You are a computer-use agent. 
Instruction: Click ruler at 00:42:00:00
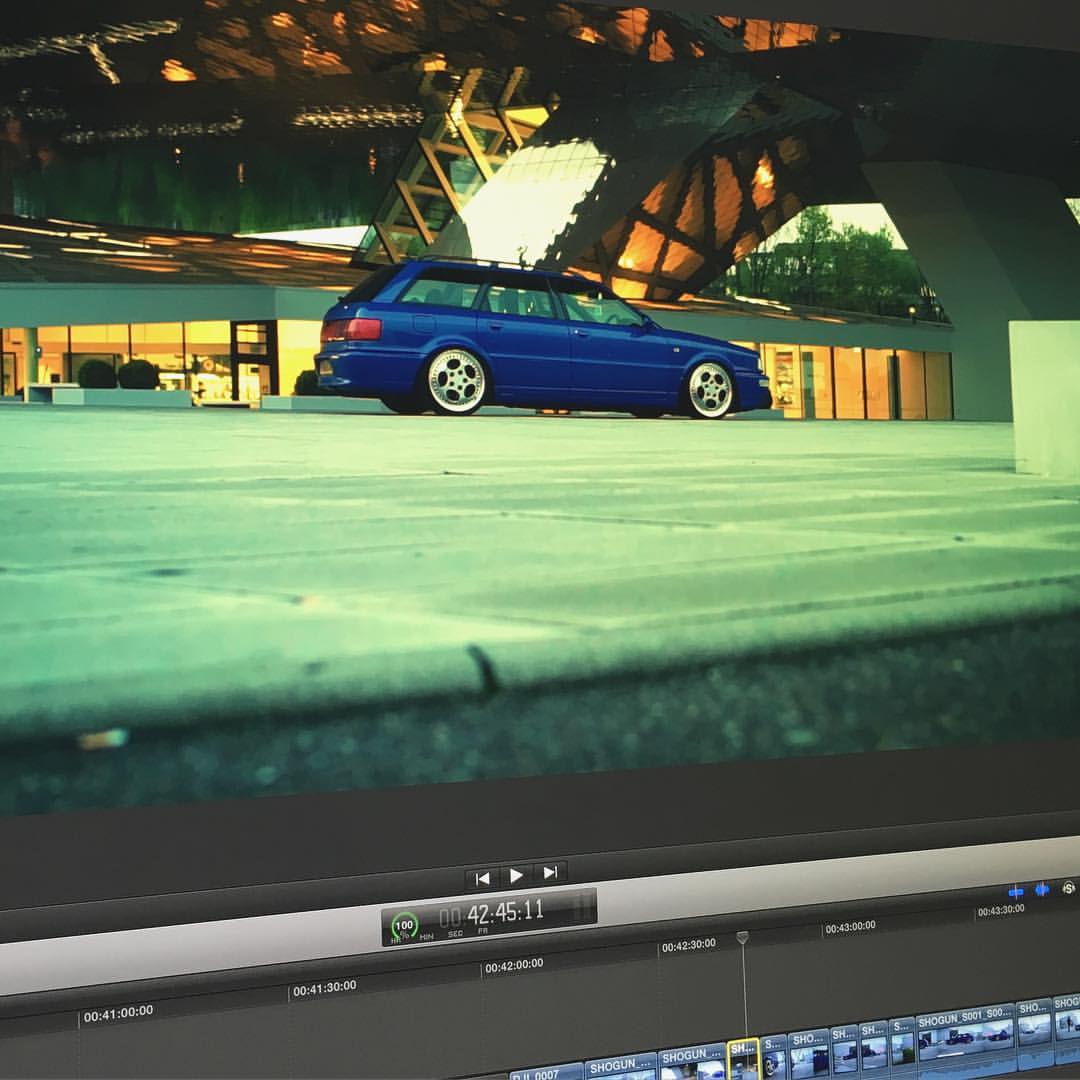pyautogui.click(x=514, y=966)
